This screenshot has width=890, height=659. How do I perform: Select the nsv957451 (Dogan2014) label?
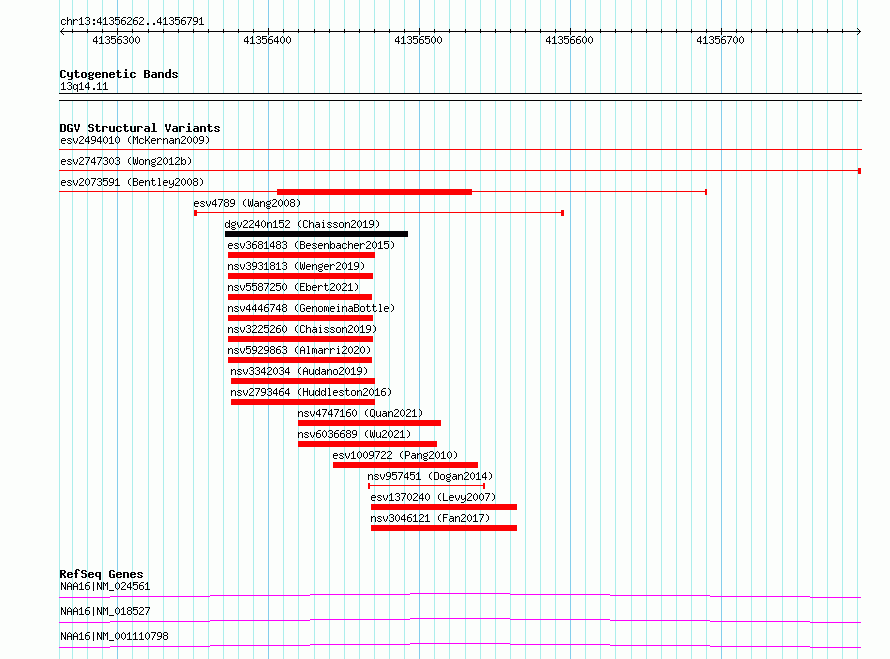click(x=430, y=476)
